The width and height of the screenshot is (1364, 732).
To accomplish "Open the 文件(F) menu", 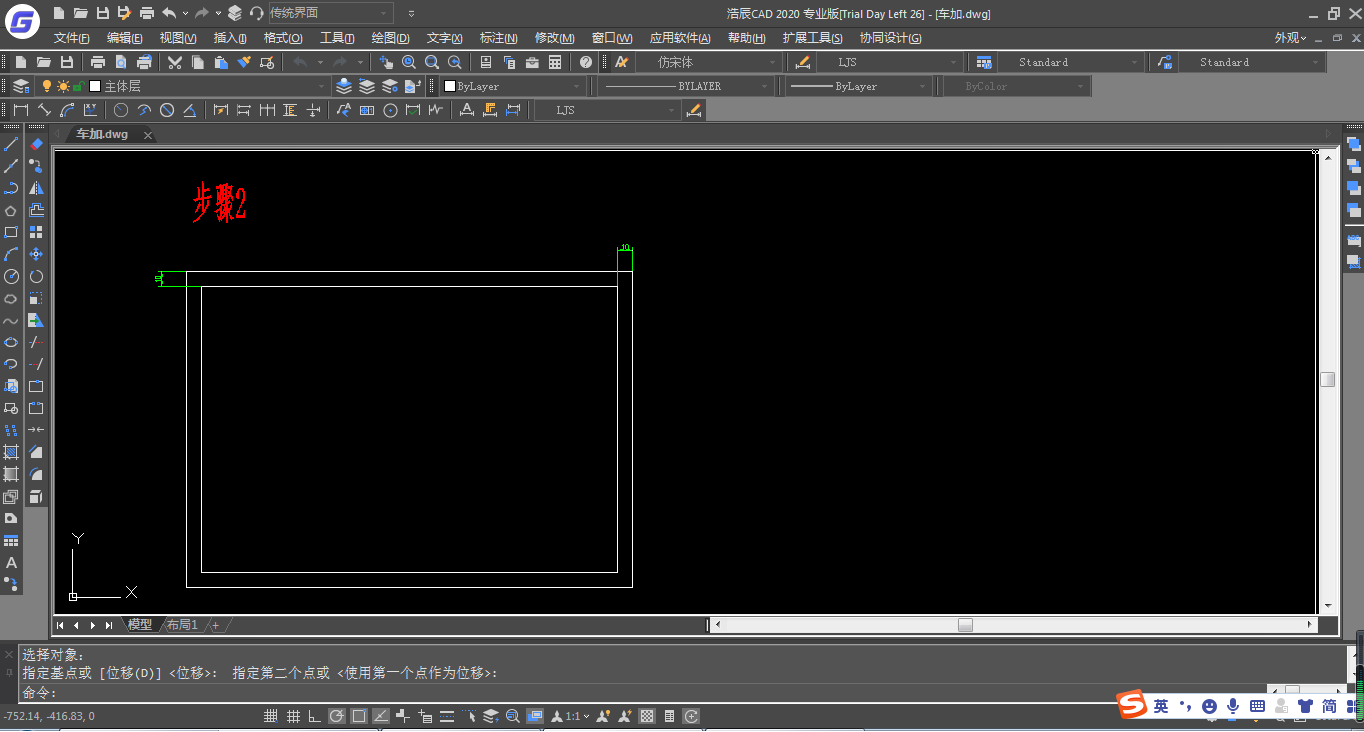I will point(72,38).
